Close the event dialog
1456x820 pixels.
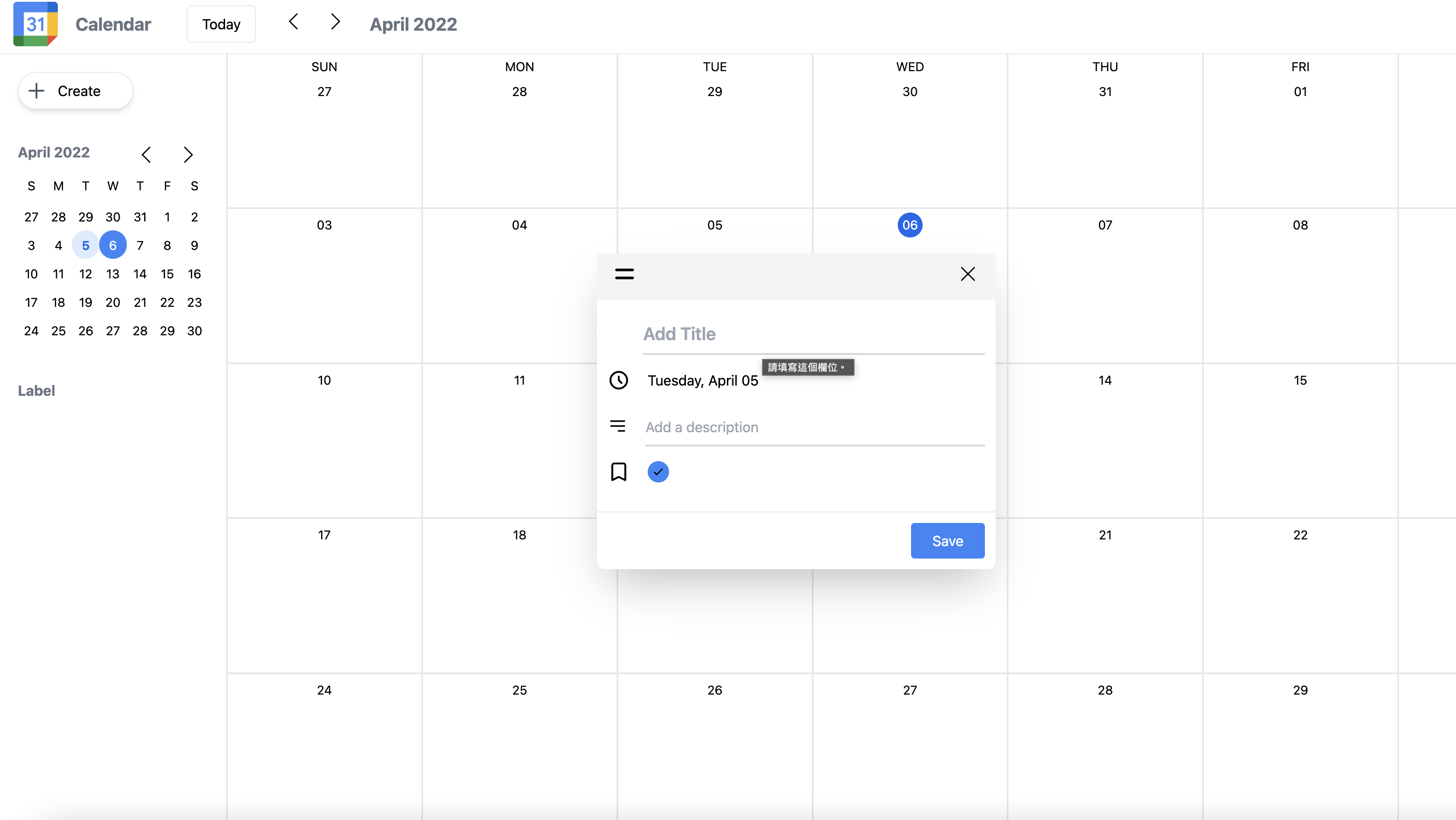pos(968,274)
